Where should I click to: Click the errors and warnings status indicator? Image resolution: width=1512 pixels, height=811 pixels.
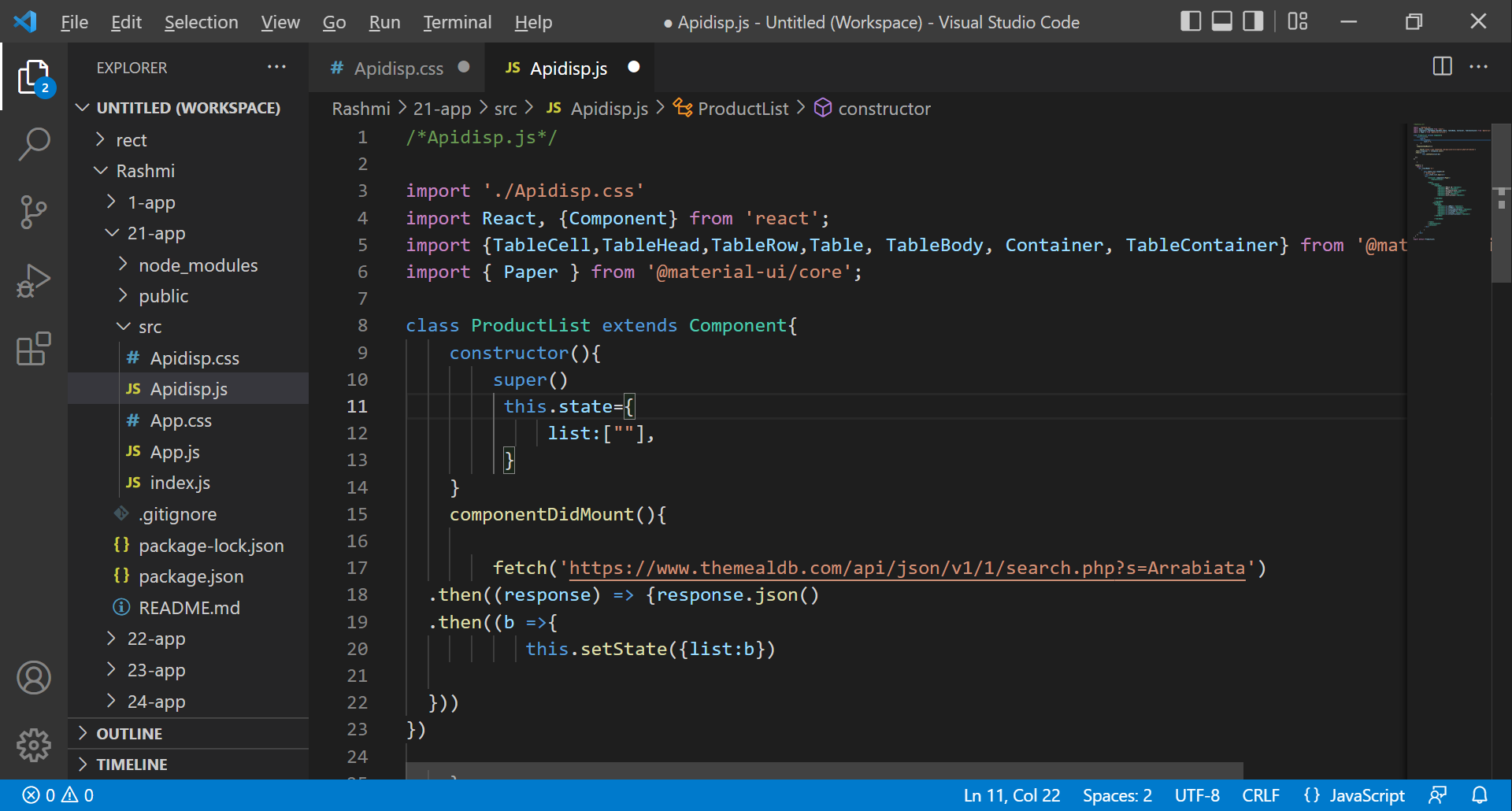coord(57,795)
